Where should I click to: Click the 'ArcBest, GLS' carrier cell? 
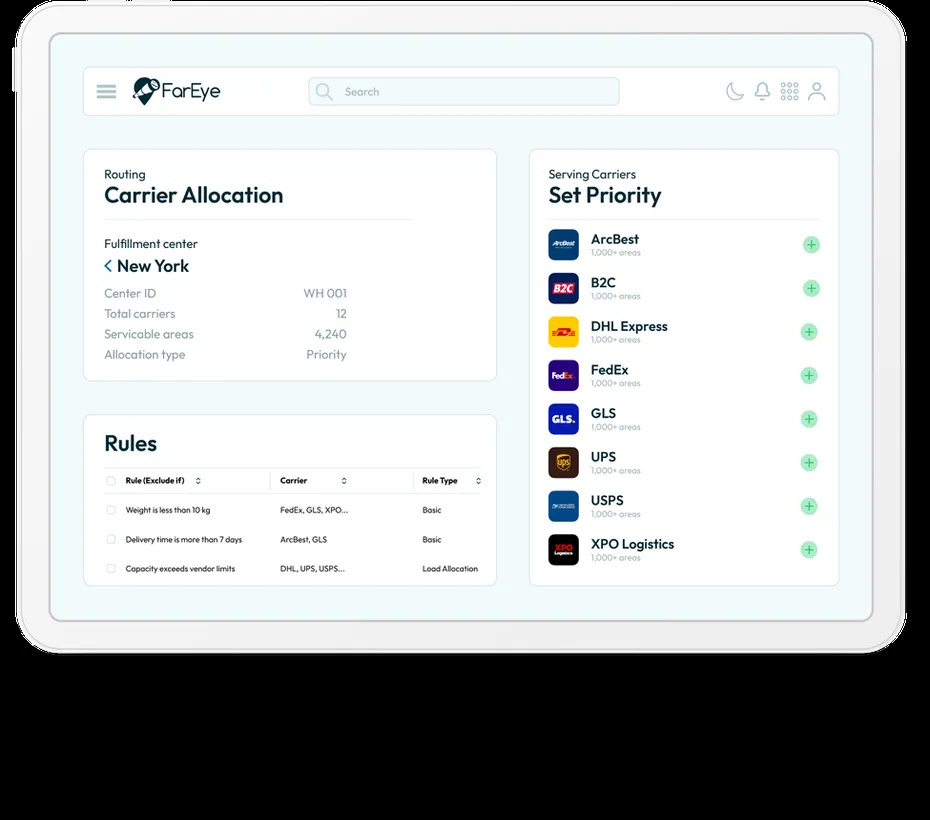[x=304, y=540]
